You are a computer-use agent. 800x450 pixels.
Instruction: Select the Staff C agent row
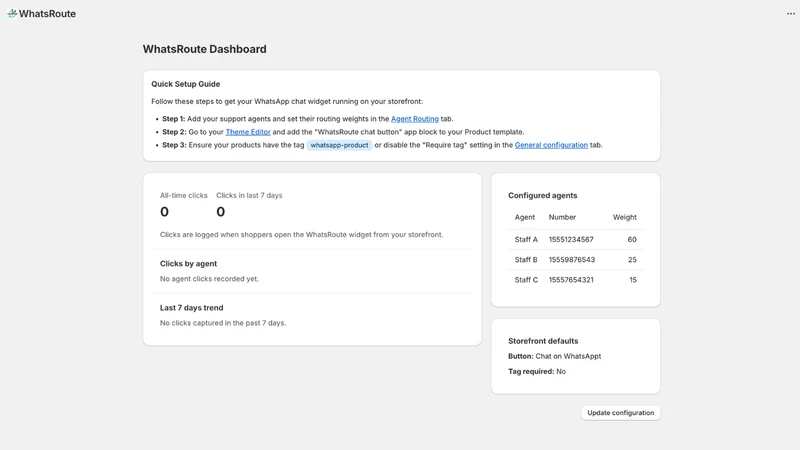point(576,280)
